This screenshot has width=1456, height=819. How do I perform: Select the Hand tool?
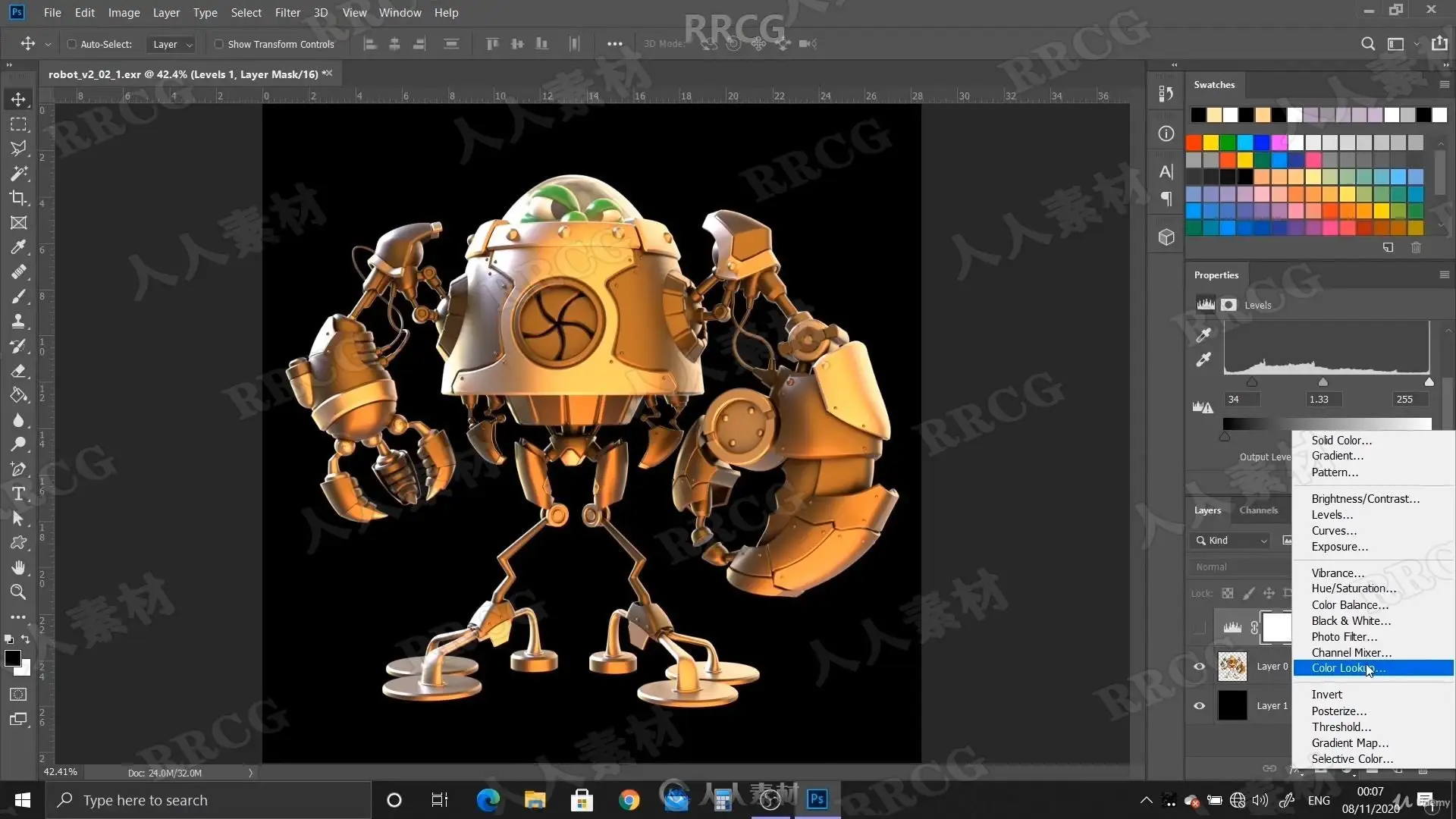pyautogui.click(x=18, y=568)
